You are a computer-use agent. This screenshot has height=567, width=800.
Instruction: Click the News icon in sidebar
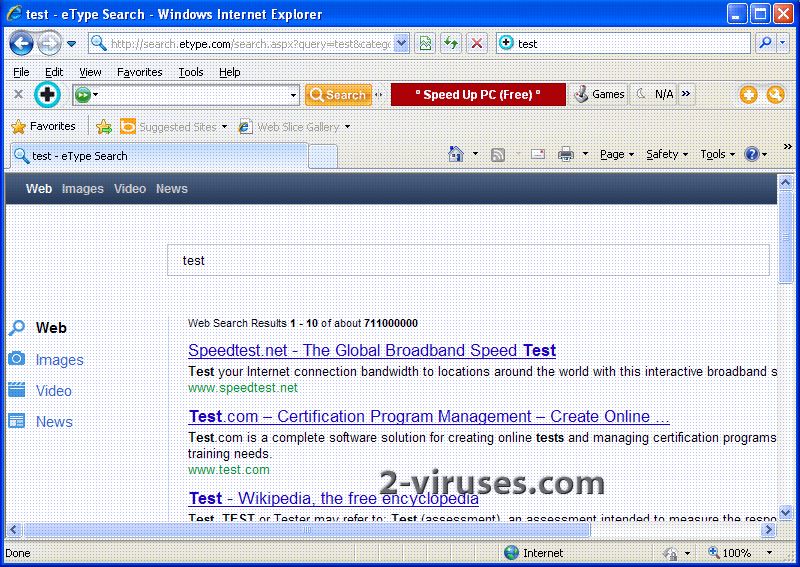16,421
